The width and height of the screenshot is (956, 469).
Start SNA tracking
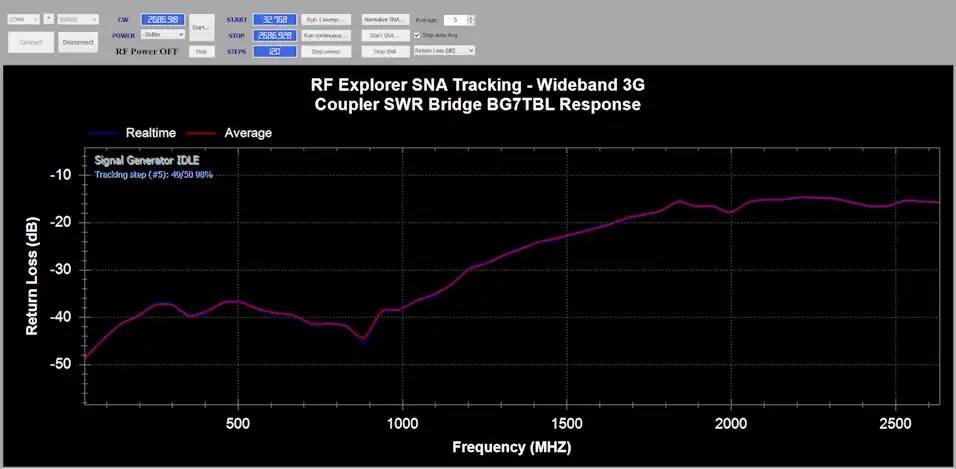pyautogui.click(x=385, y=35)
